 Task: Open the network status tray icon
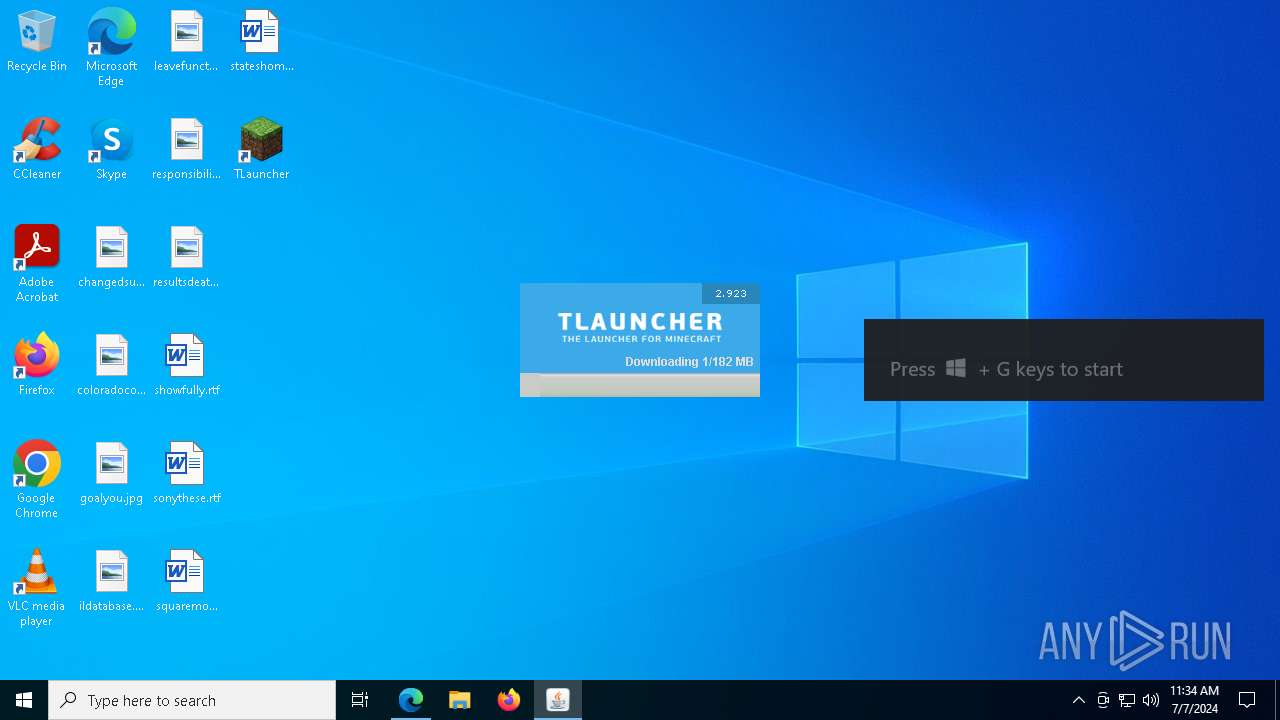(x=1127, y=700)
